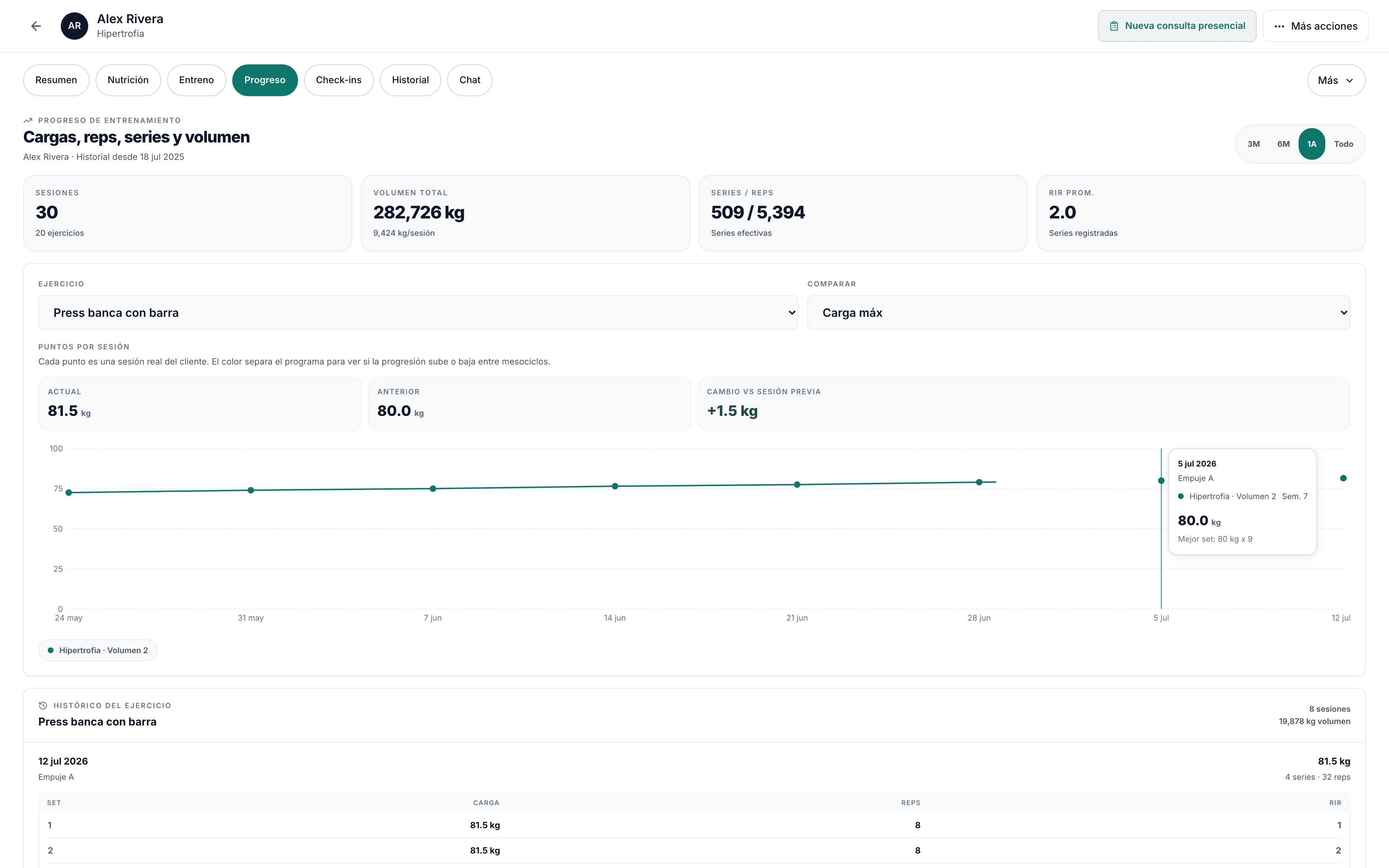Start a Nueva consulta presencial
The width and height of the screenshot is (1389, 868).
click(x=1177, y=26)
